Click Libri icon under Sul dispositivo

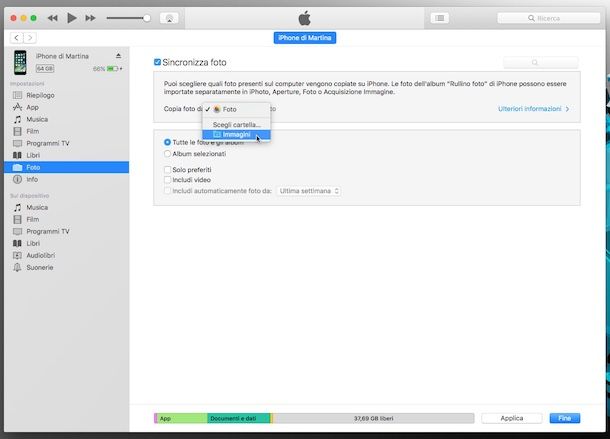click(18, 243)
